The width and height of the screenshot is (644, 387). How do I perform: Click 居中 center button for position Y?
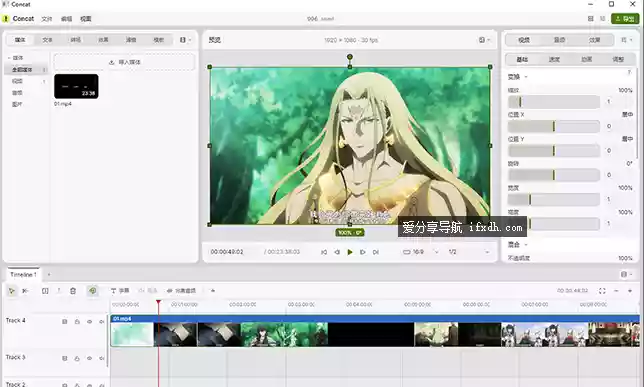627,139
